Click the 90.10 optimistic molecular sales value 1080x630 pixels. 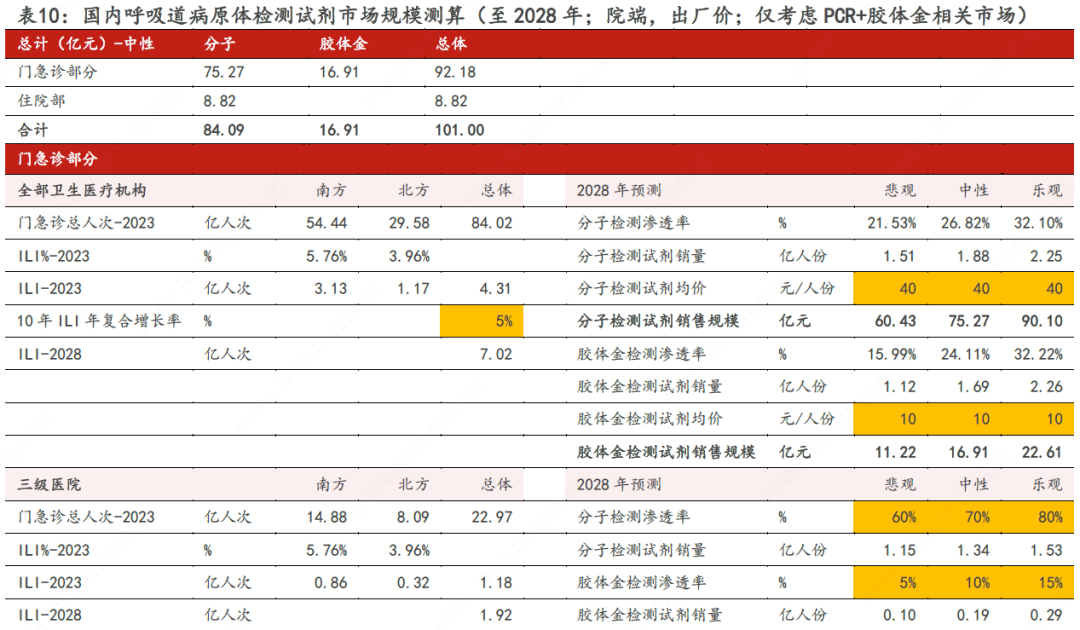1041,321
